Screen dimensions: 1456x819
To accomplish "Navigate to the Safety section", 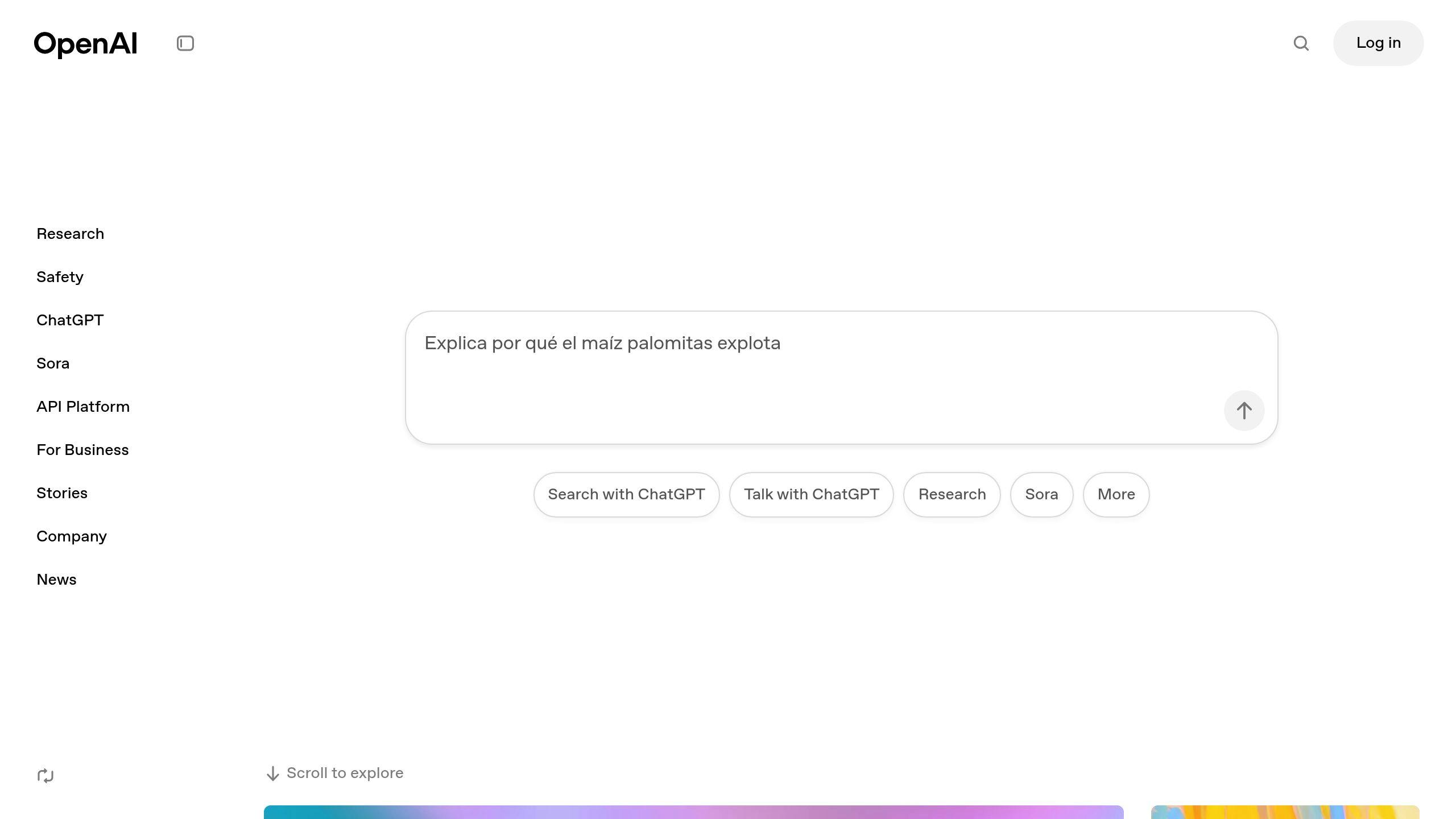I will [60, 277].
